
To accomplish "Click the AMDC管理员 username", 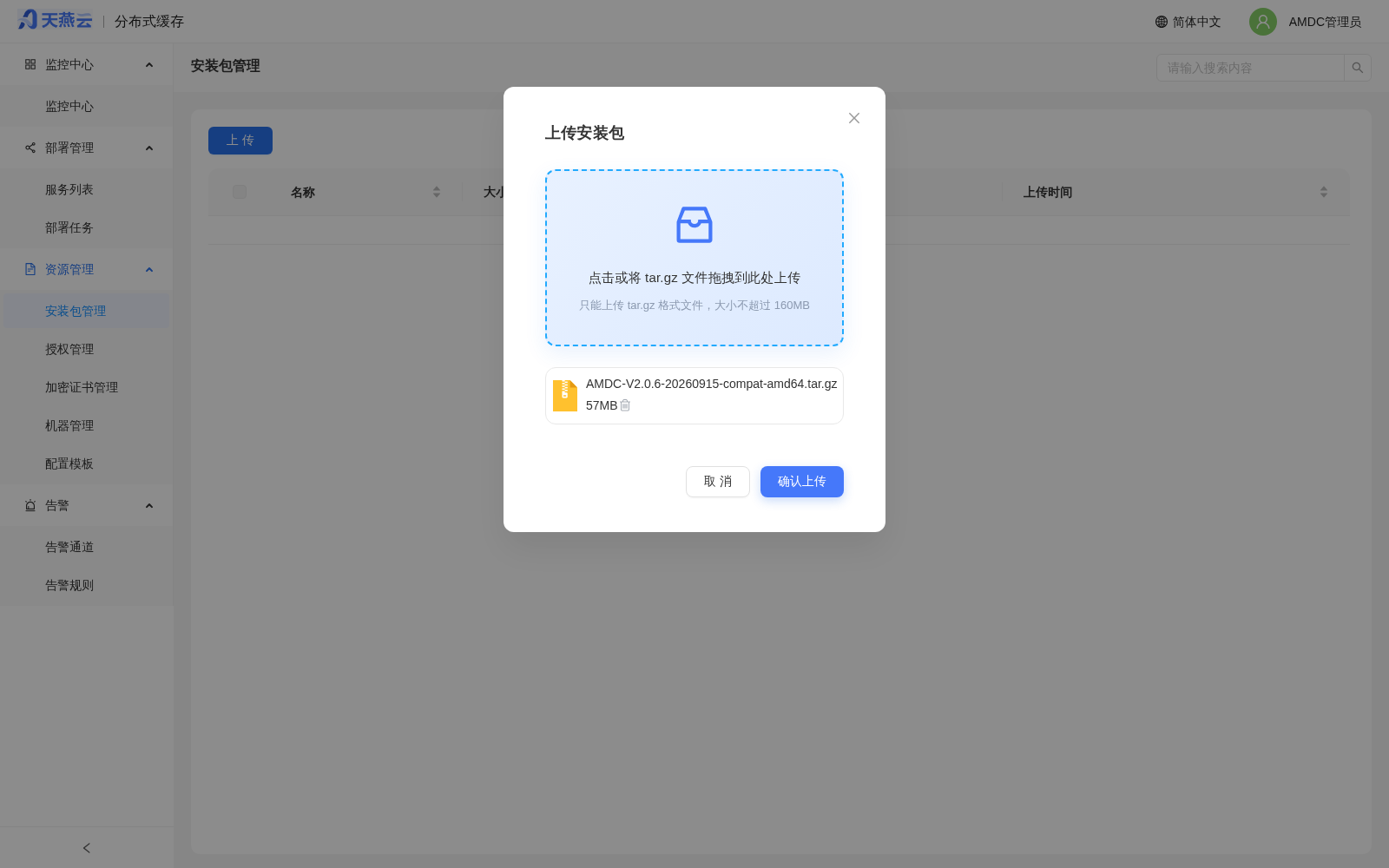I will point(1325,22).
